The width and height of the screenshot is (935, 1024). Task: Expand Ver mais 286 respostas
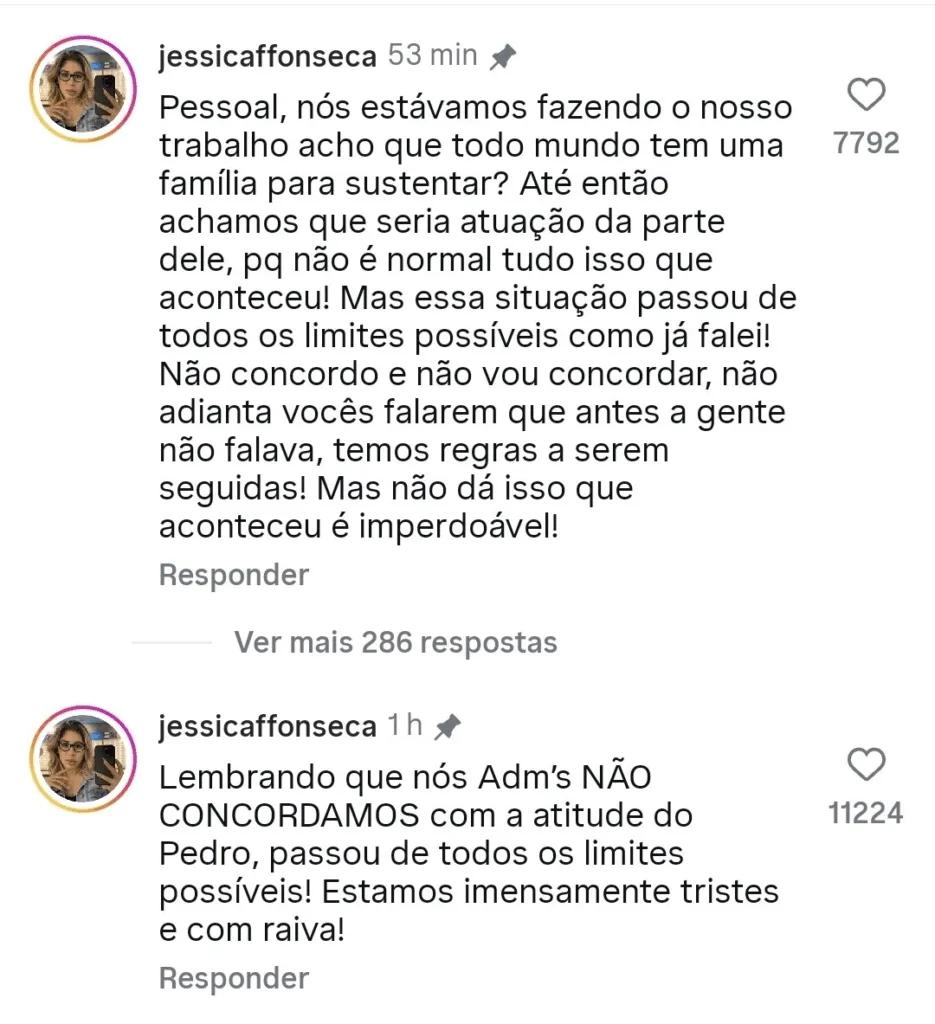[395, 641]
